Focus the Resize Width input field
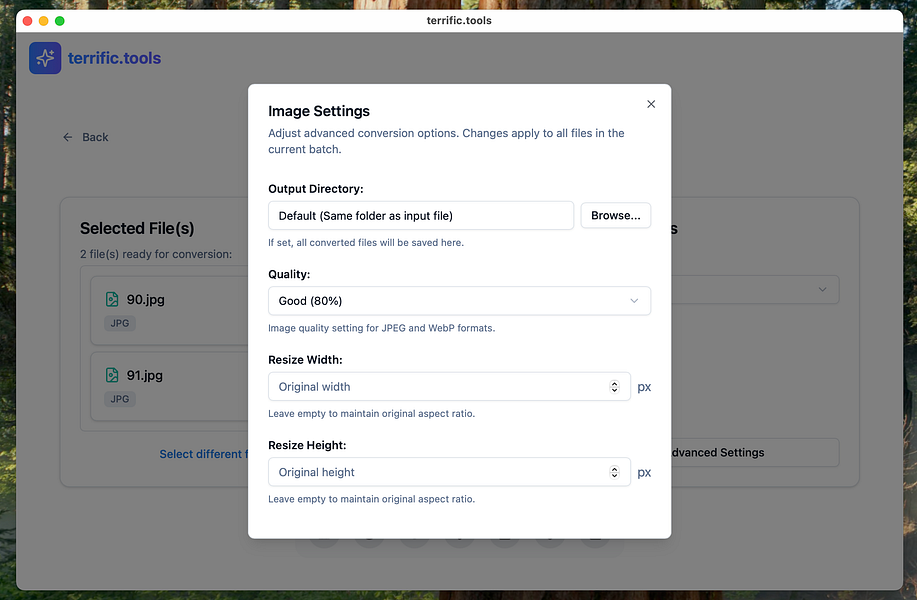Viewport: 917px width, 600px height. pyautogui.click(x=440, y=387)
